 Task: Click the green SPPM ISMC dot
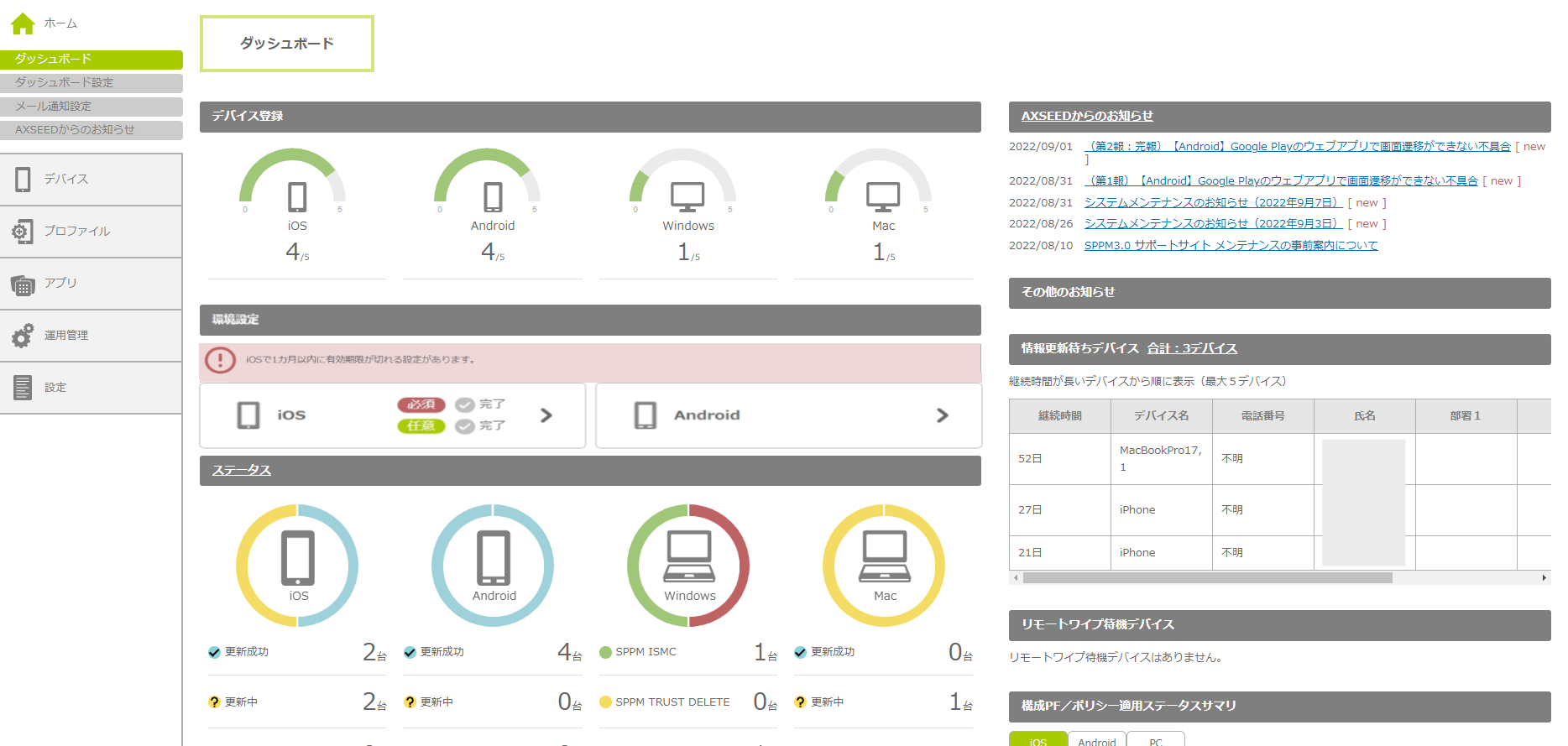point(605,652)
